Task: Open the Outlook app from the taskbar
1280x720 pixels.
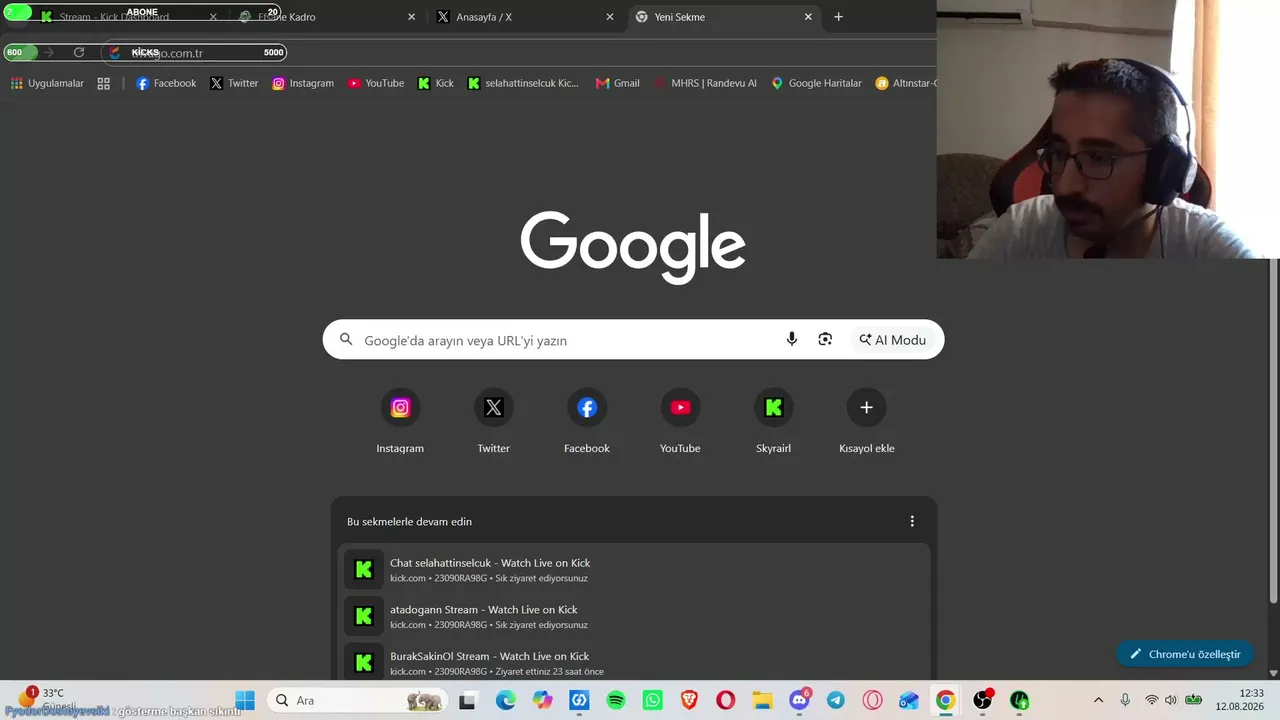Action: coord(909,700)
